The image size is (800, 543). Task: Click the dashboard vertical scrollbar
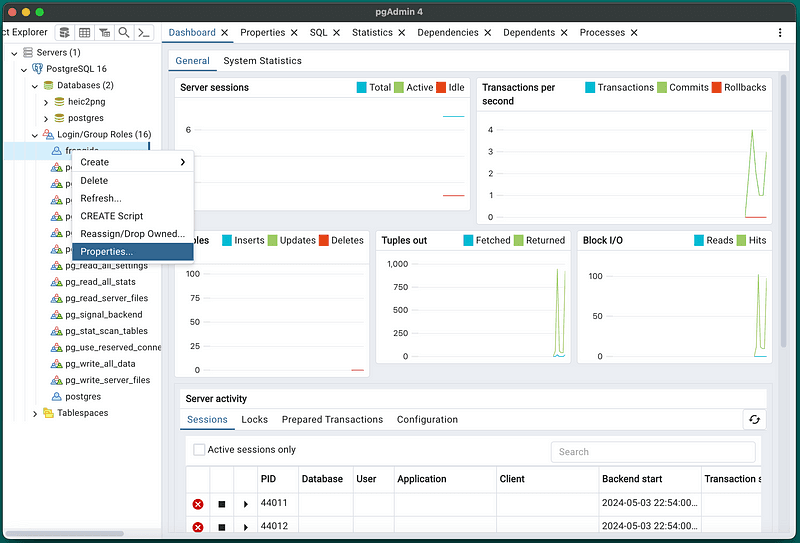pyautogui.click(x=784, y=212)
